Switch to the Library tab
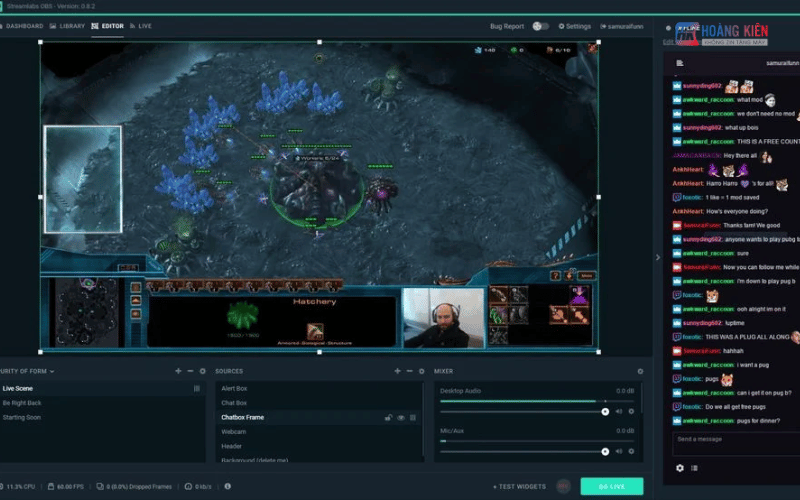Screen dimensions: 800x500 click(67, 26)
